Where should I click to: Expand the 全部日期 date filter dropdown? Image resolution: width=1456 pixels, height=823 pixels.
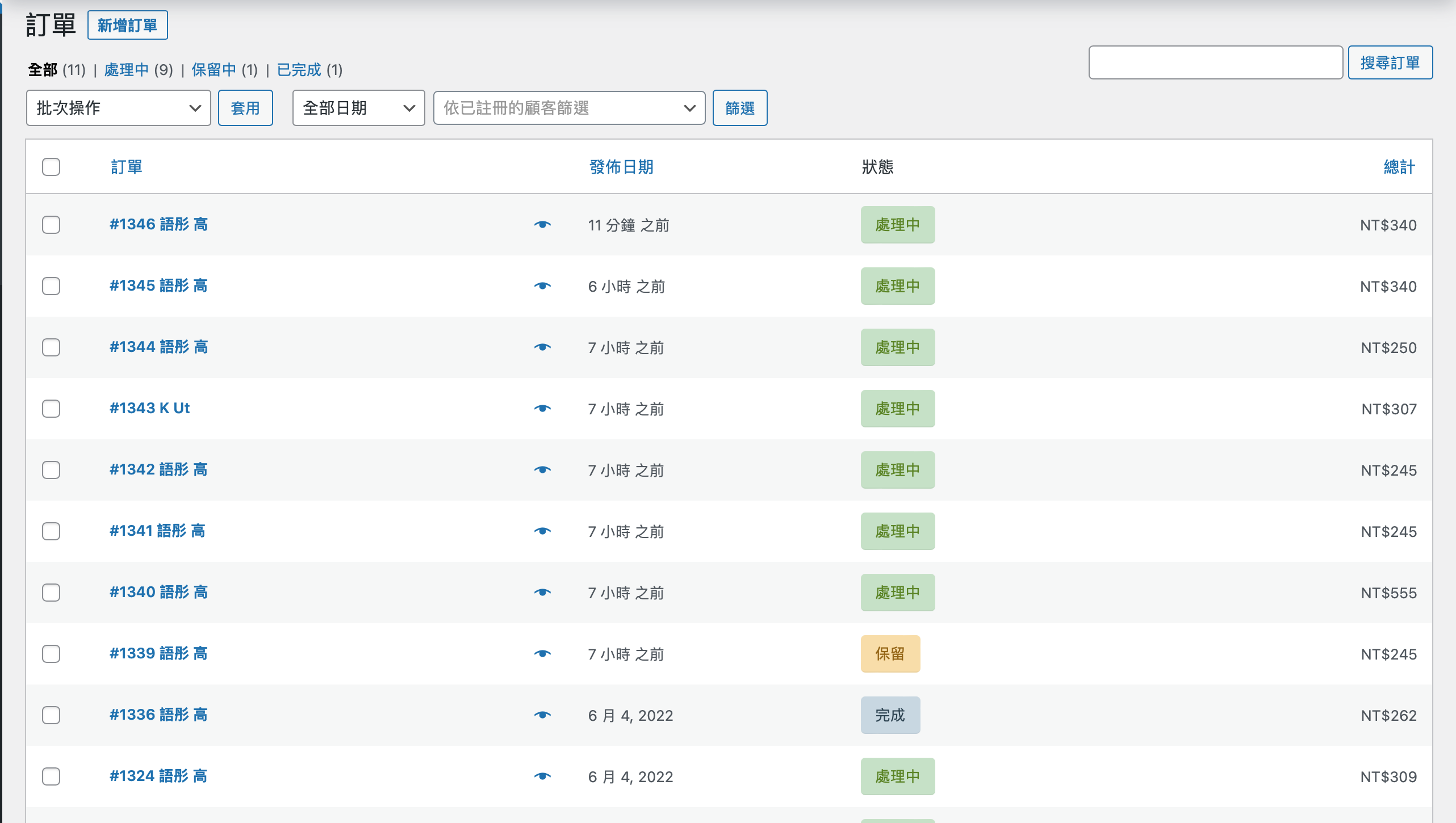click(x=358, y=108)
